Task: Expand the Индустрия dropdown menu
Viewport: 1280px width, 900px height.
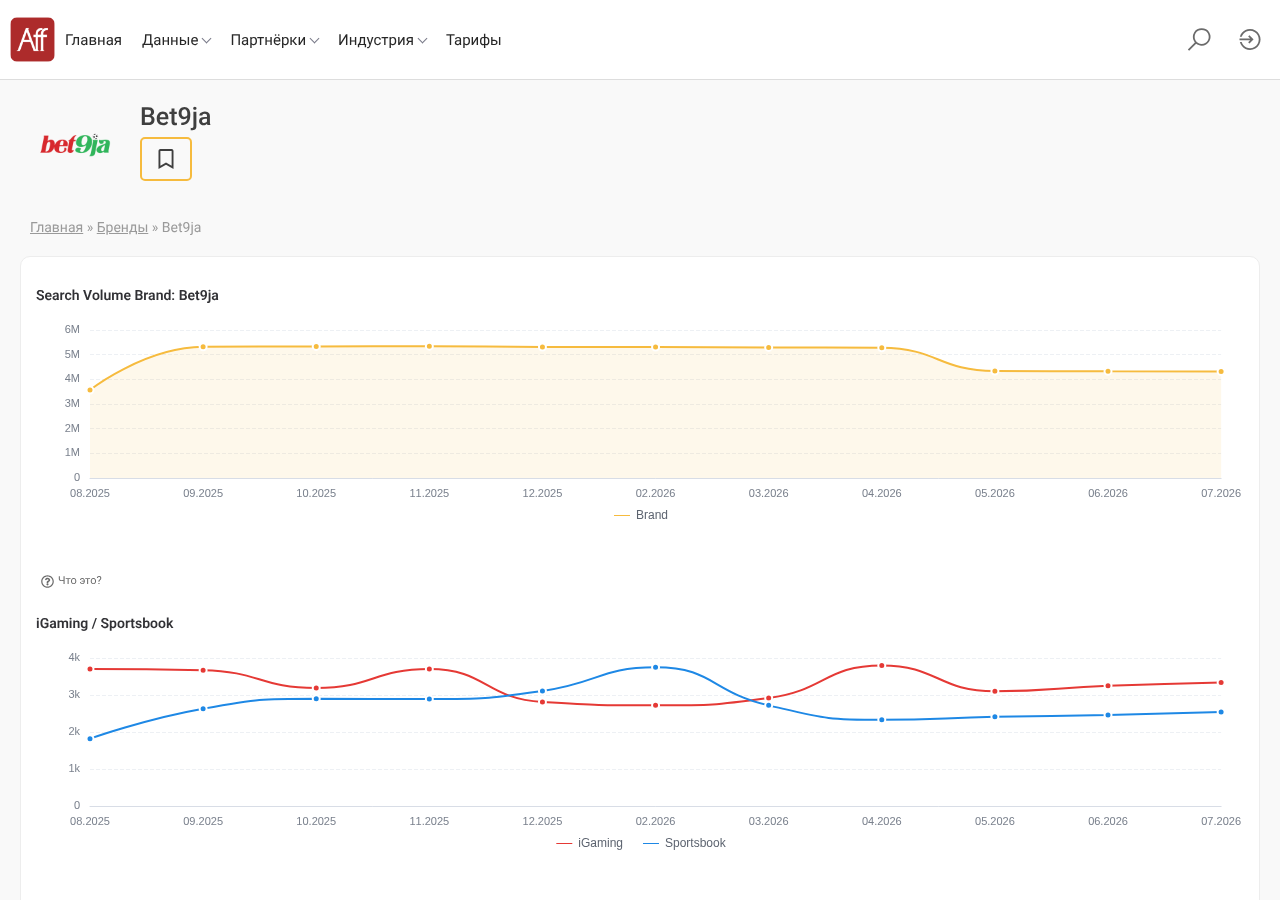Action: pos(383,40)
